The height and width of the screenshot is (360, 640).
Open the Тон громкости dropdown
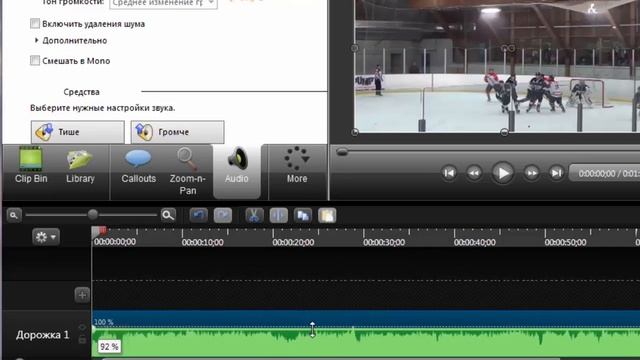[163, 3]
